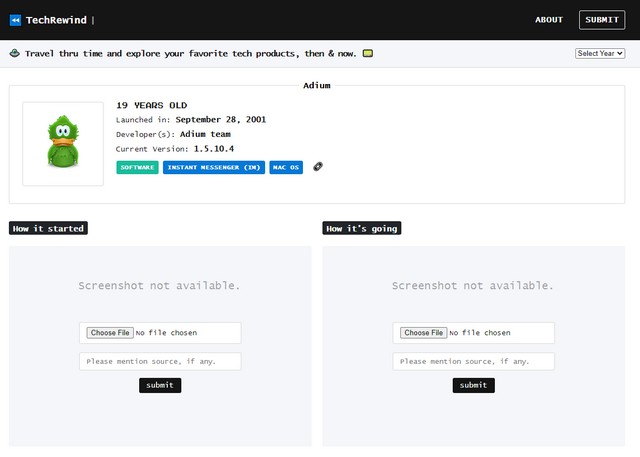Select the INSTANT MESSENGER (IM) tag
640x457 pixels.
pyautogui.click(x=214, y=167)
